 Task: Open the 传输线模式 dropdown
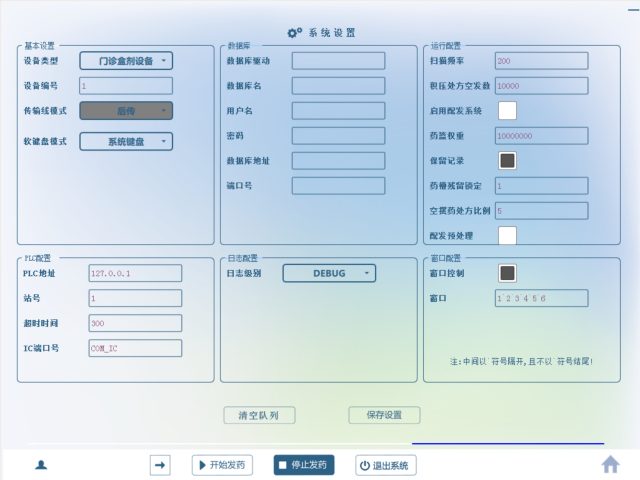point(126,111)
